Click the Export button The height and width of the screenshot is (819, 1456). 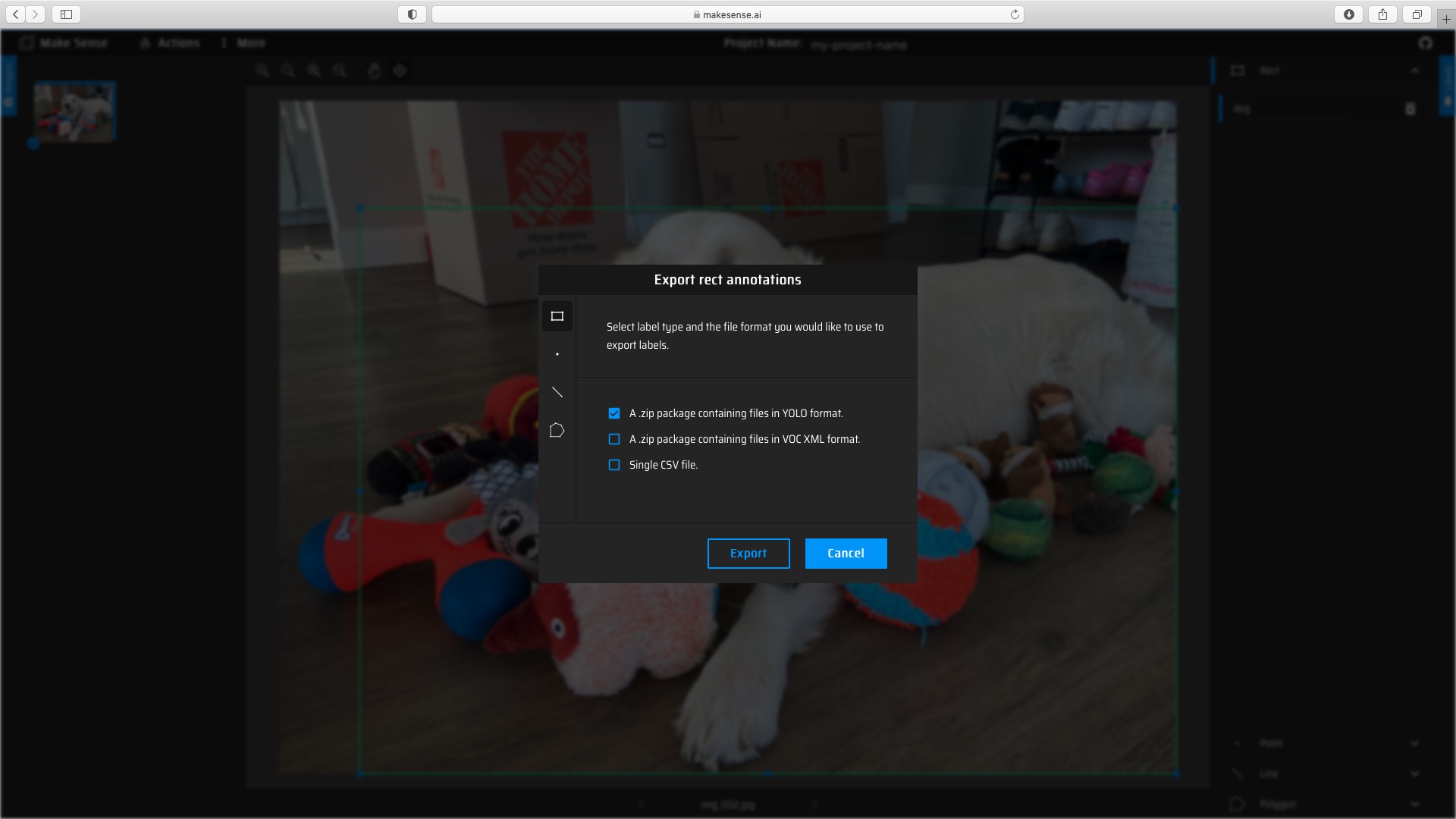(x=748, y=554)
